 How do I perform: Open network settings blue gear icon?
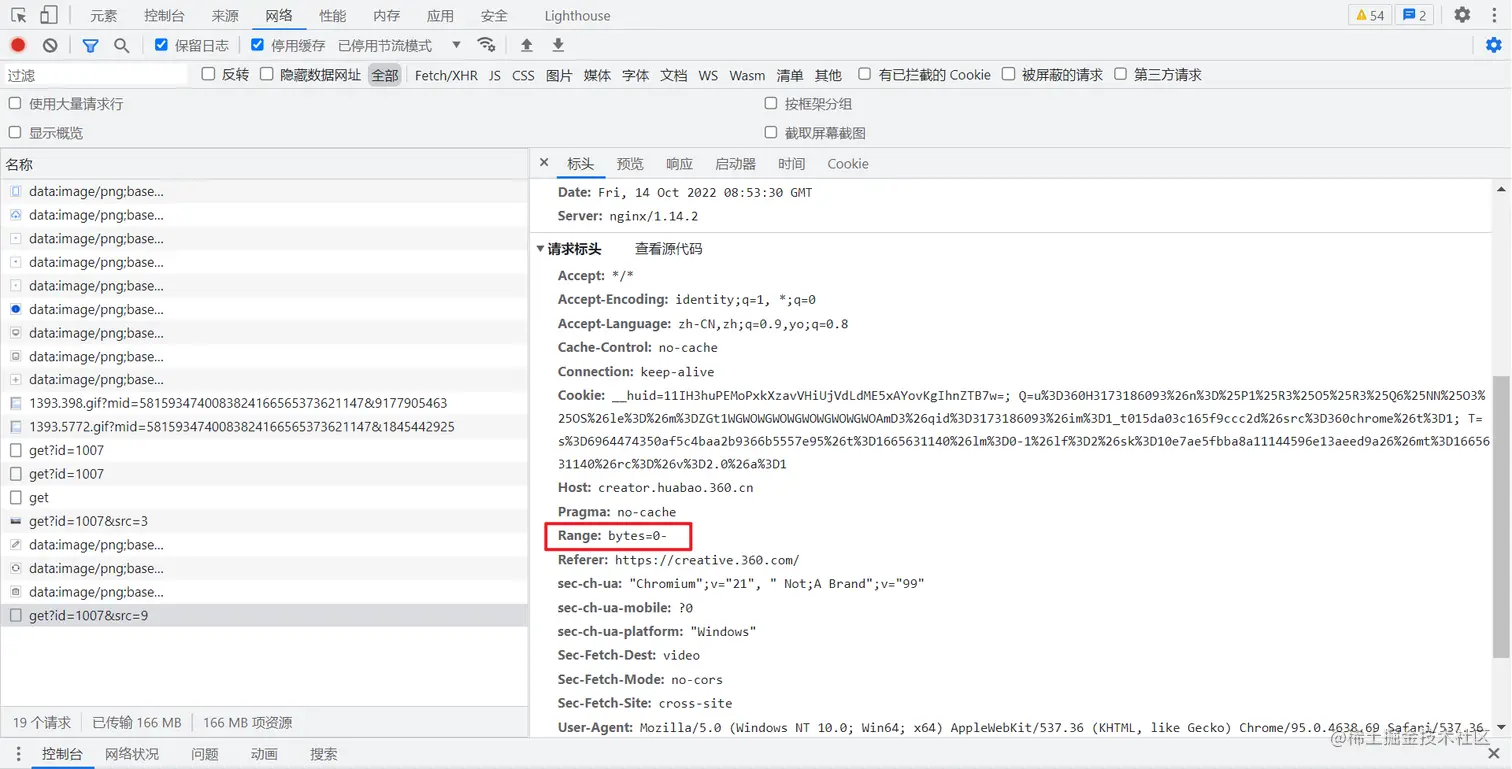pos(1493,45)
